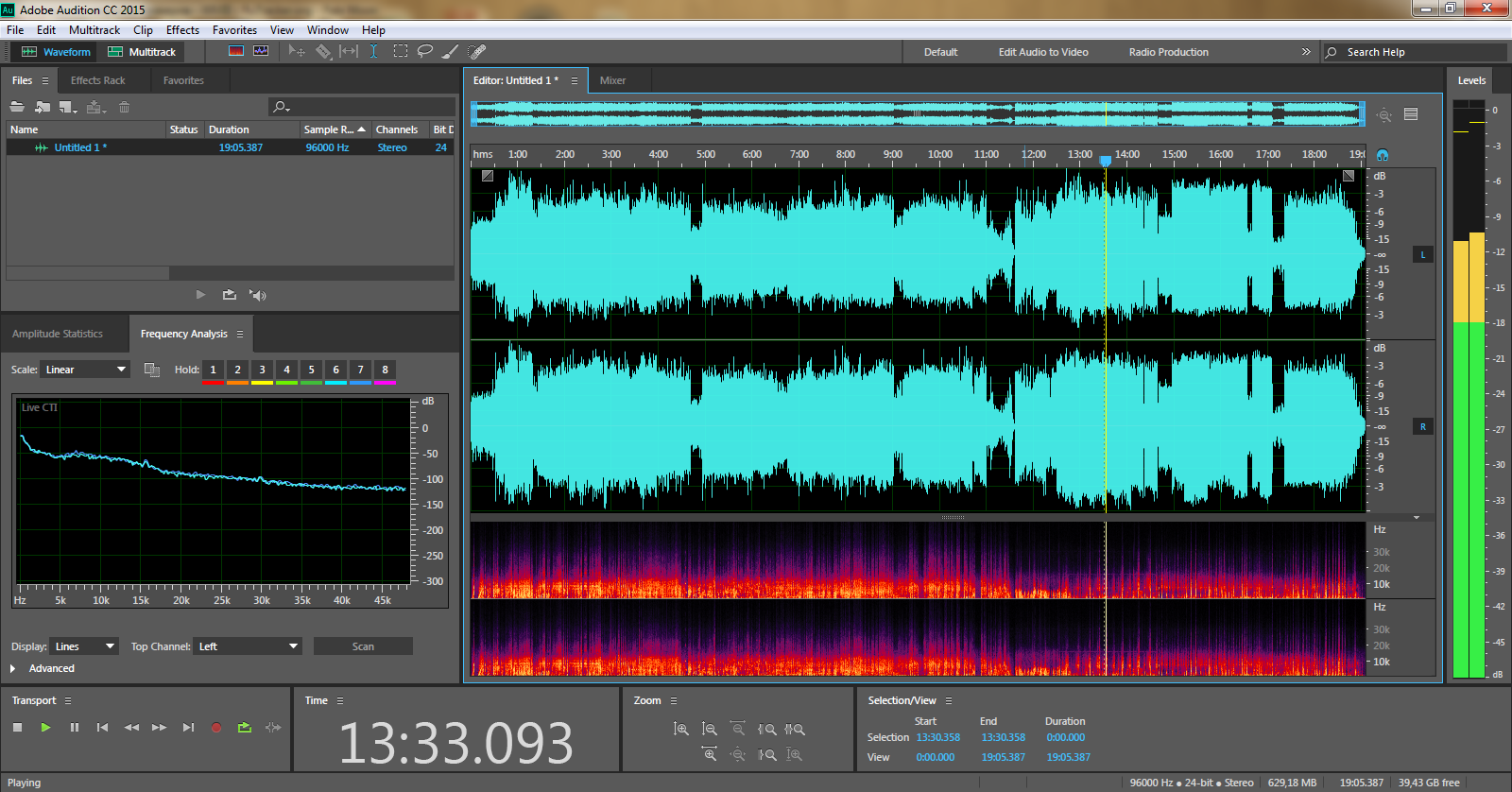Screen dimensions: 1512x792
Task: Open the Transport panel menu
Action: pyautogui.click(x=68, y=700)
